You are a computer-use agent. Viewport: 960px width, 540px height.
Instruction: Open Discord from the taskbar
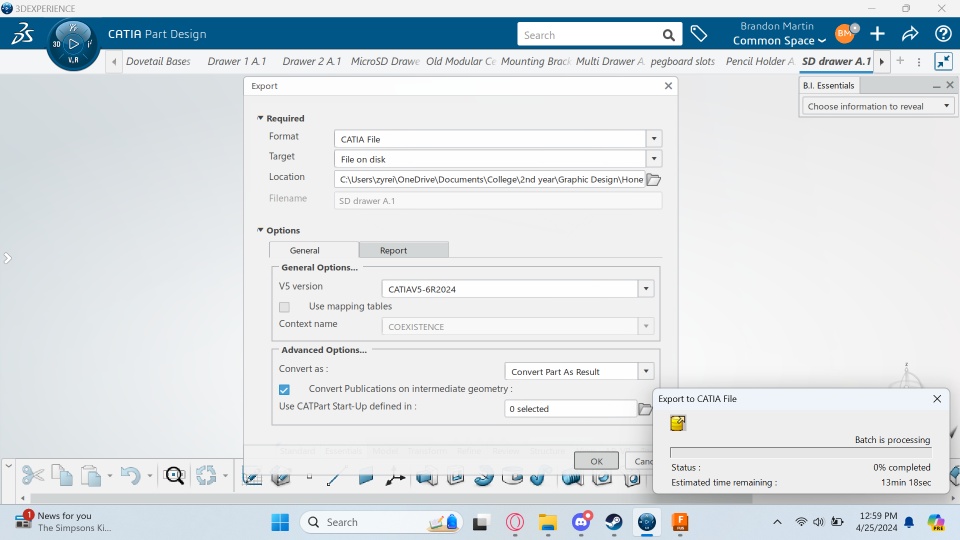coord(581,522)
